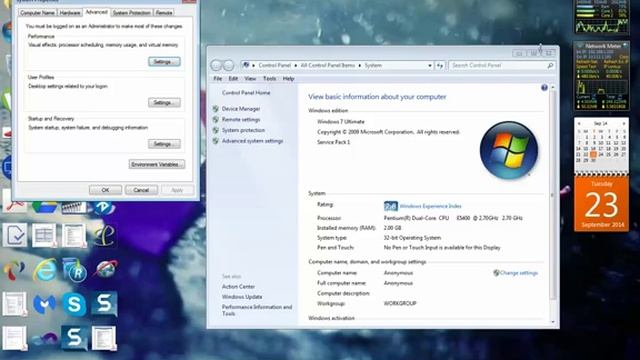The height and width of the screenshot is (360, 640).
Task: Open the table document icon beside checklist
Action: click(x=44, y=235)
